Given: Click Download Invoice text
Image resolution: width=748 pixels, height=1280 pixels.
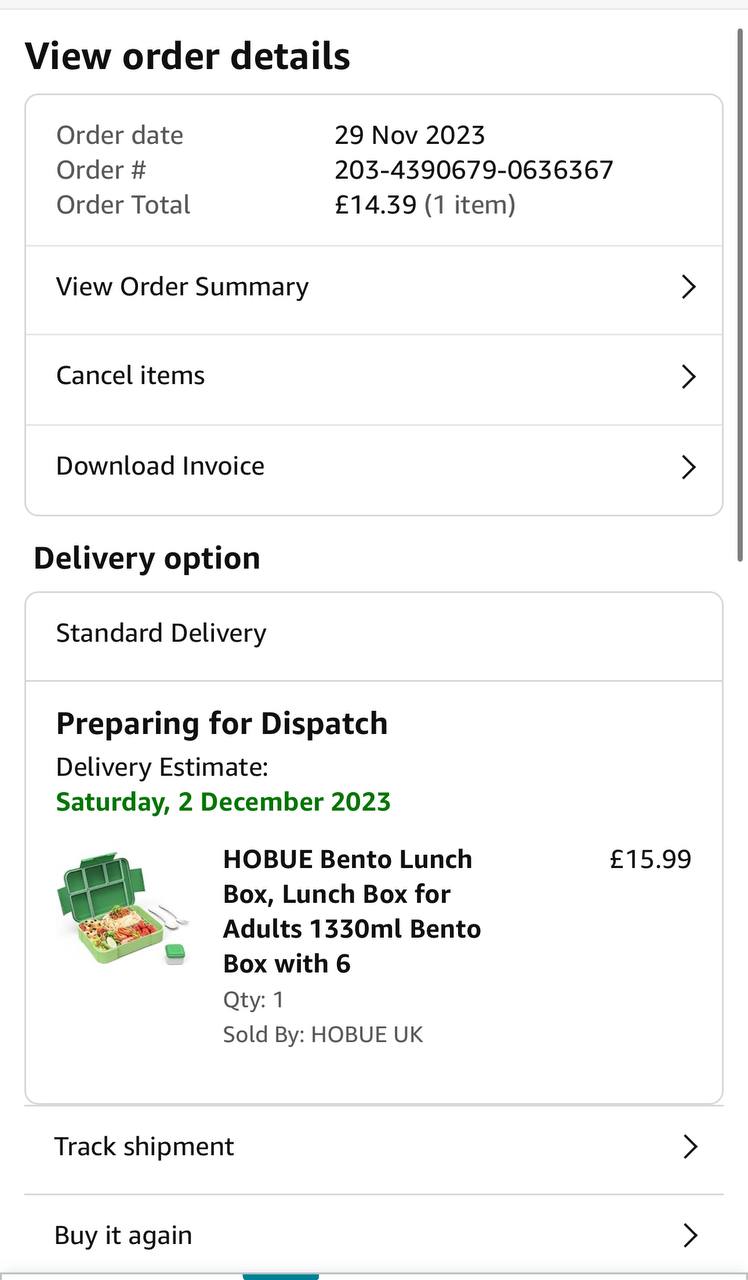Looking at the screenshot, I should point(160,466).
